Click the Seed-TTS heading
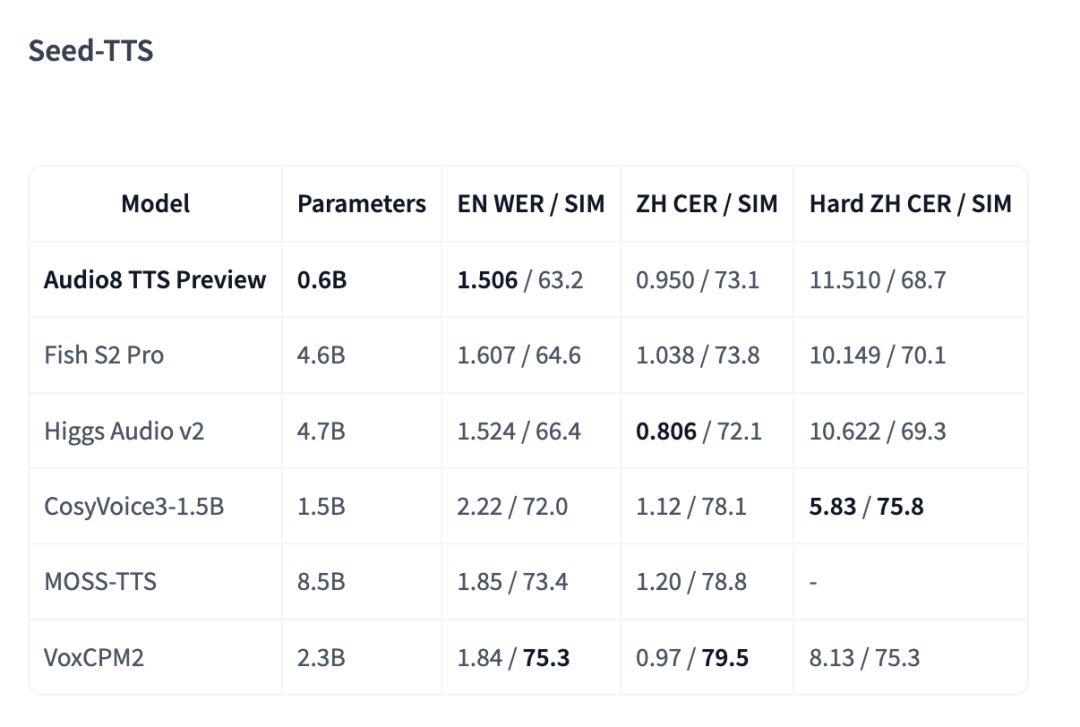Viewport: 1080px width, 727px height. pos(91,51)
